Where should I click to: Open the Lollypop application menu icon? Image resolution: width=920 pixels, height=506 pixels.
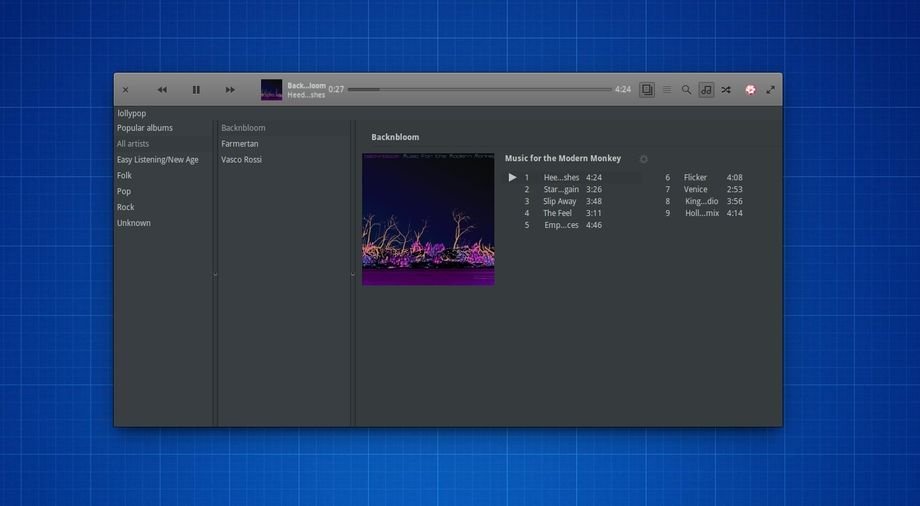tap(750, 90)
